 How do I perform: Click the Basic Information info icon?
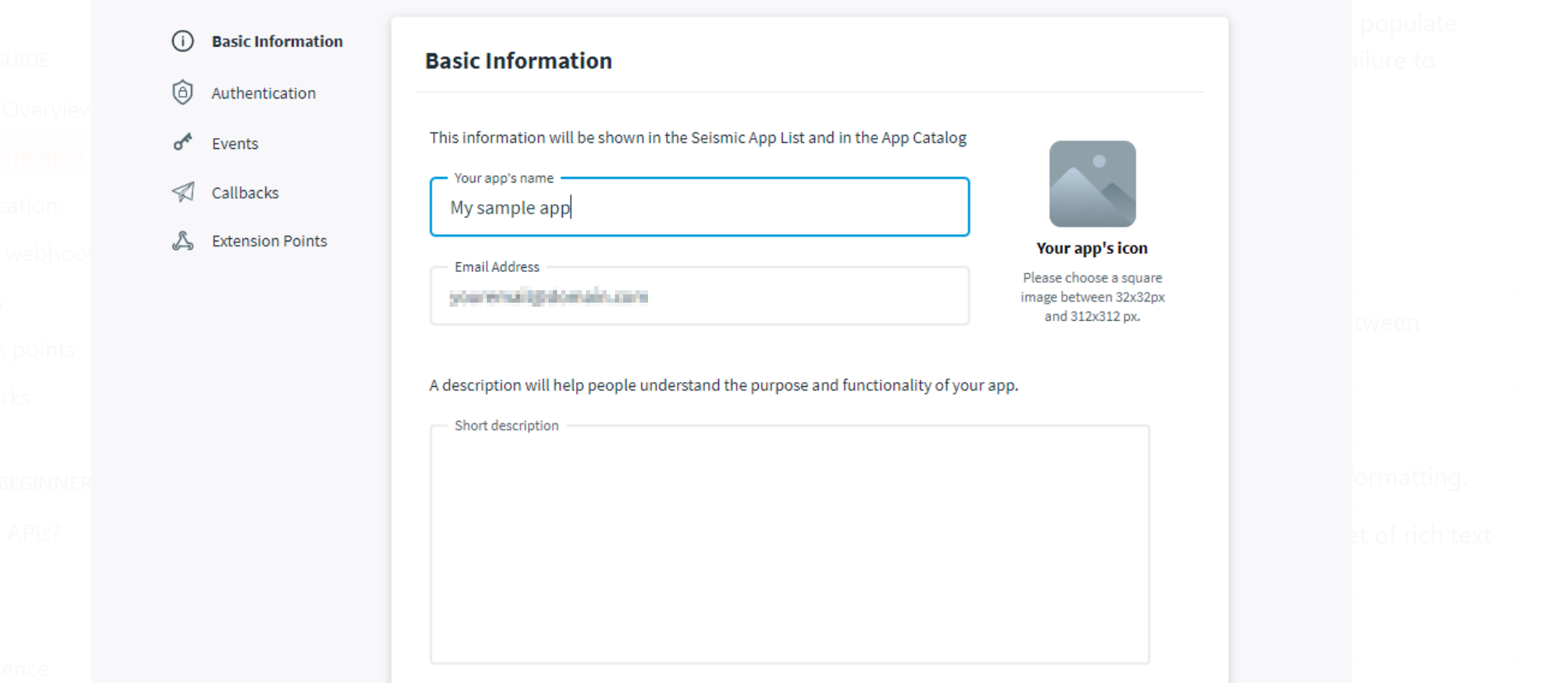click(x=183, y=41)
